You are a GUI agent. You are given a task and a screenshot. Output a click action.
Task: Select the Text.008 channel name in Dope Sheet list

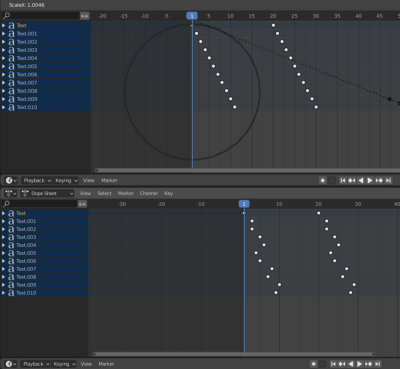(26, 277)
